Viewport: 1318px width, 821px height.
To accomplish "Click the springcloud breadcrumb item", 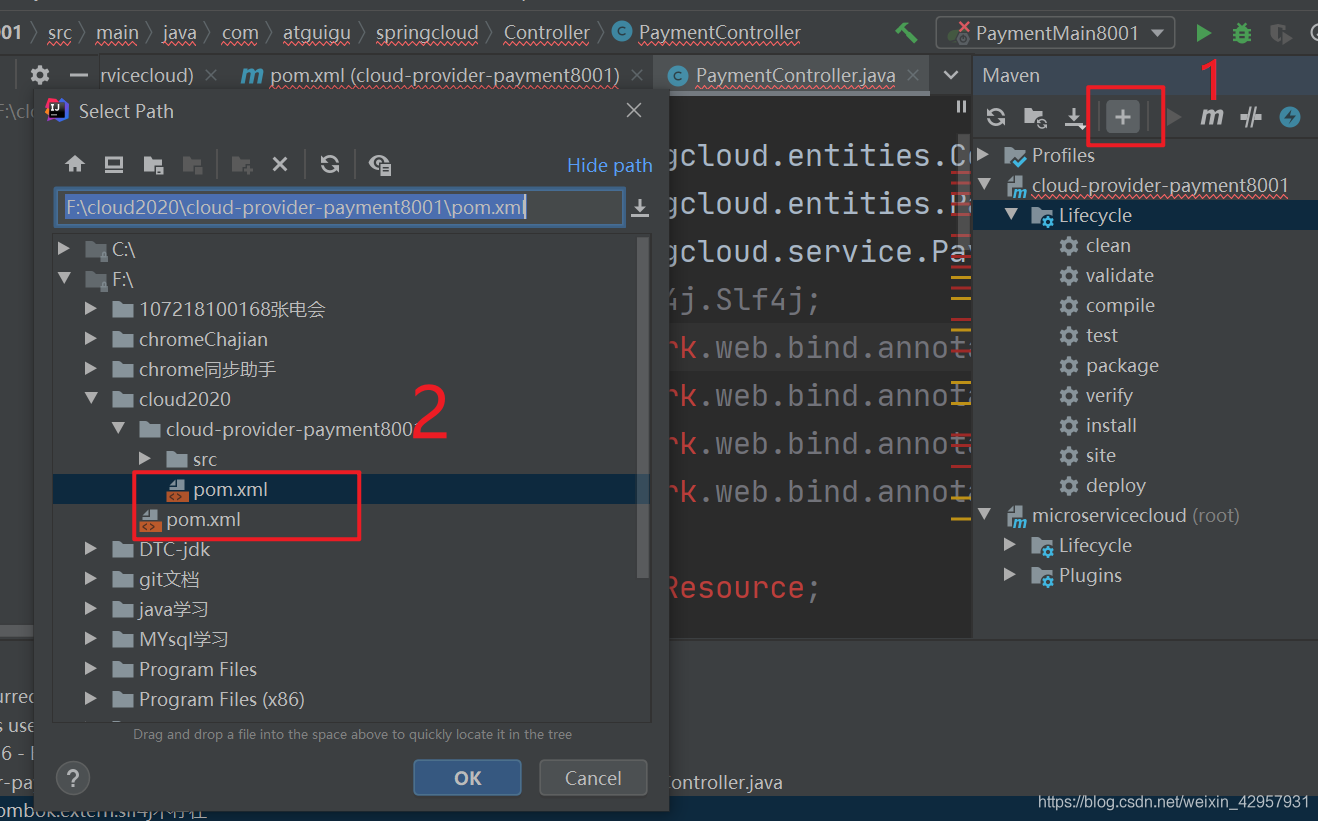I will click(427, 33).
